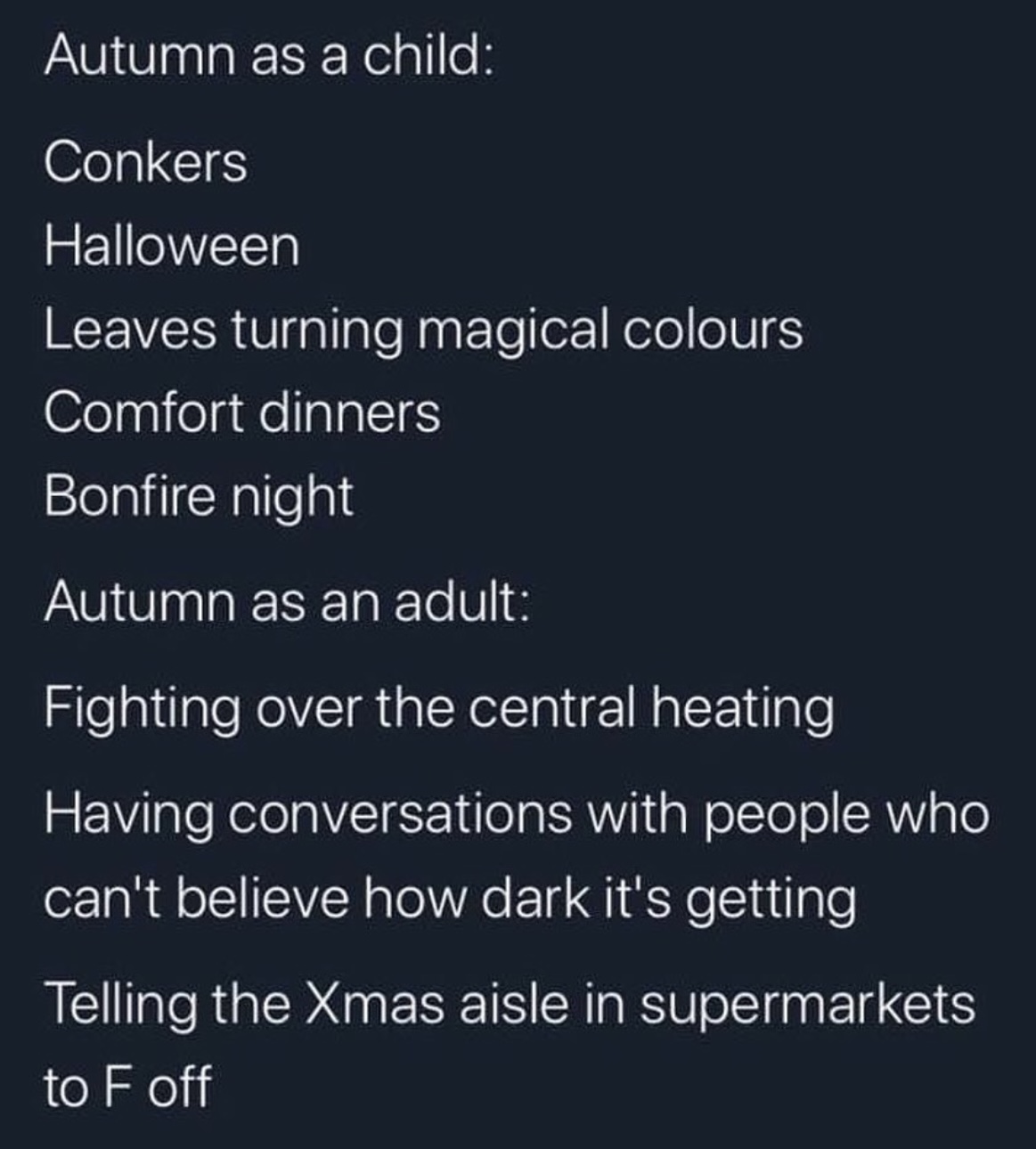The width and height of the screenshot is (1036, 1149).
Task: Click the "Halloween" line
Action: (x=172, y=246)
